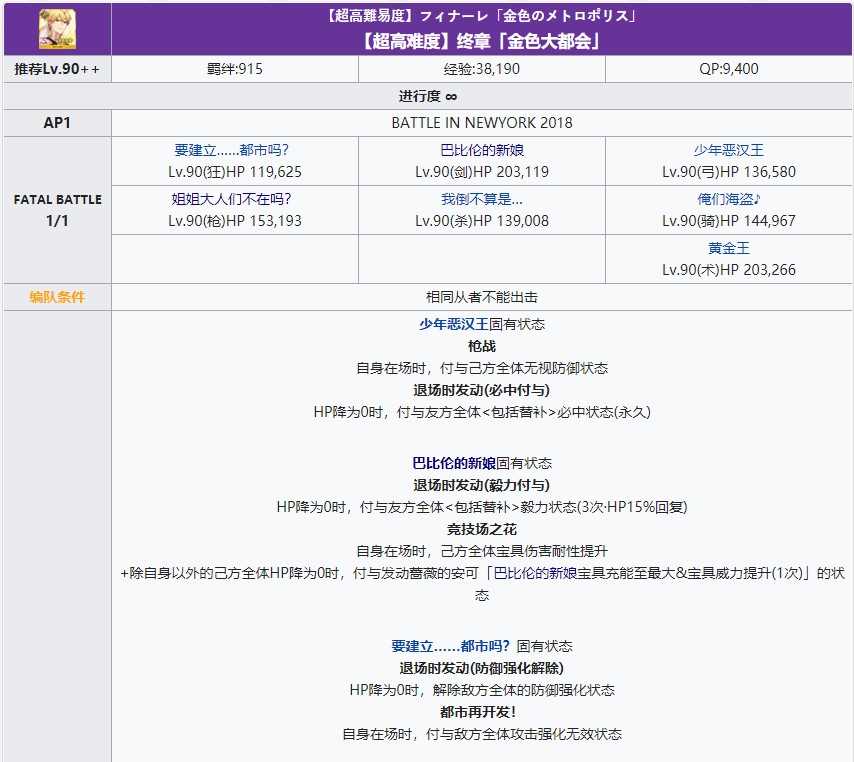Open enemy link 少年恶汉王 in battle table
This screenshot has height=762, width=854.
point(729,150)
